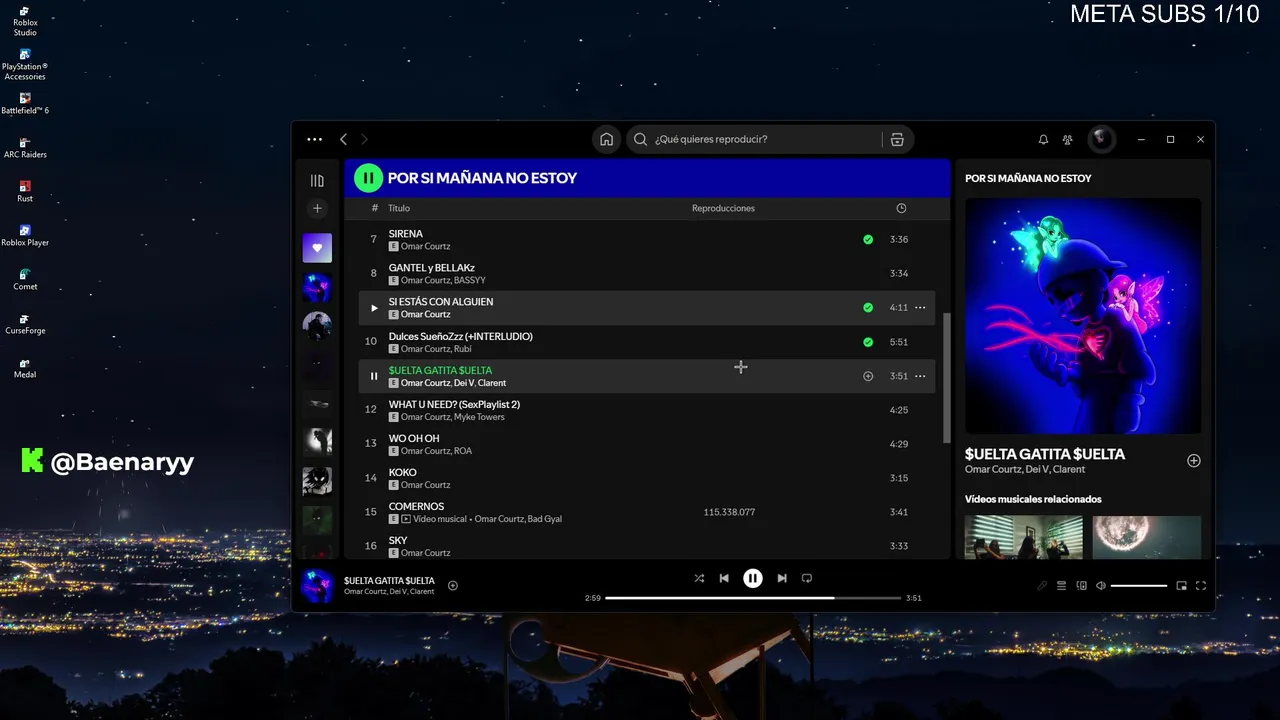Viewport: 1280px width, 720px height.
Task: Adjust the volume slider
Action: [x=1139, y=586]
